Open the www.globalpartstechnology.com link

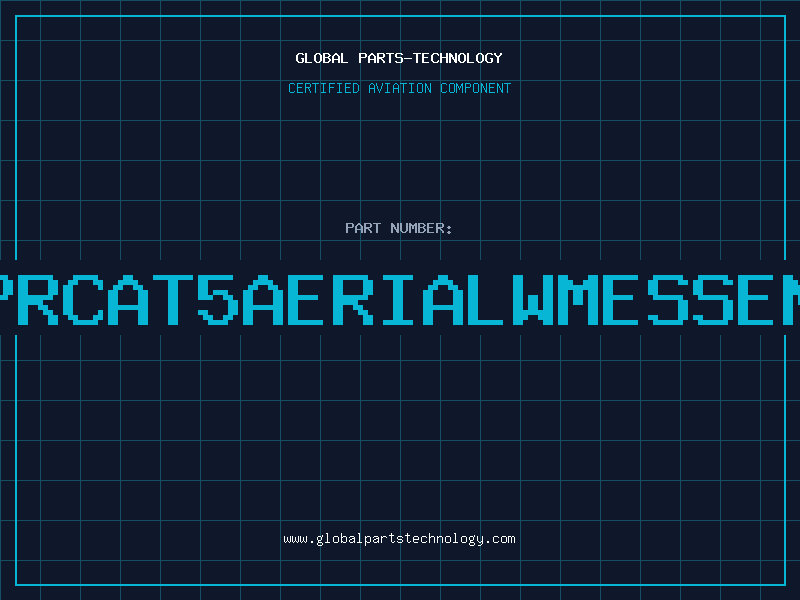[x=399, y=539]
